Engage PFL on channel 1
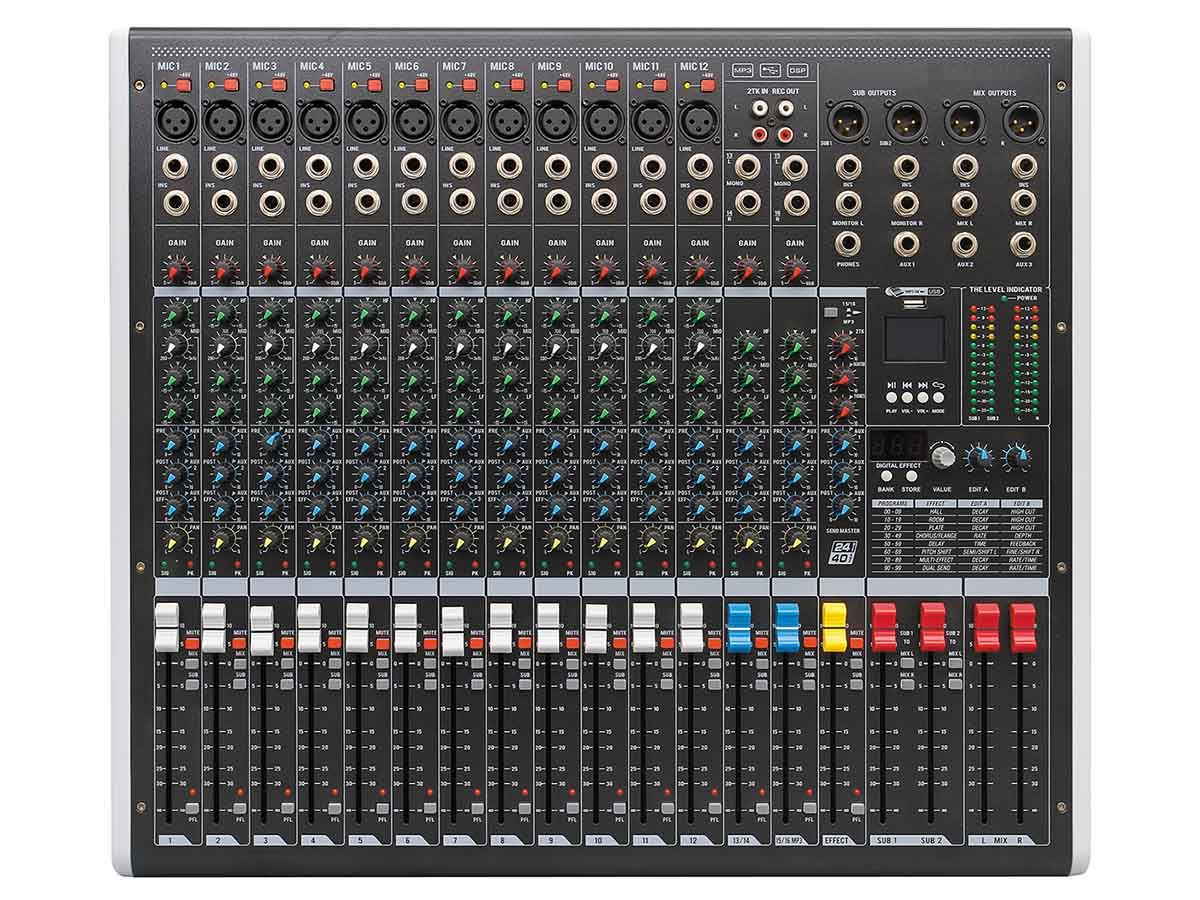The image size is (1200, 900). pyautogui.click(x=192, y=808)
